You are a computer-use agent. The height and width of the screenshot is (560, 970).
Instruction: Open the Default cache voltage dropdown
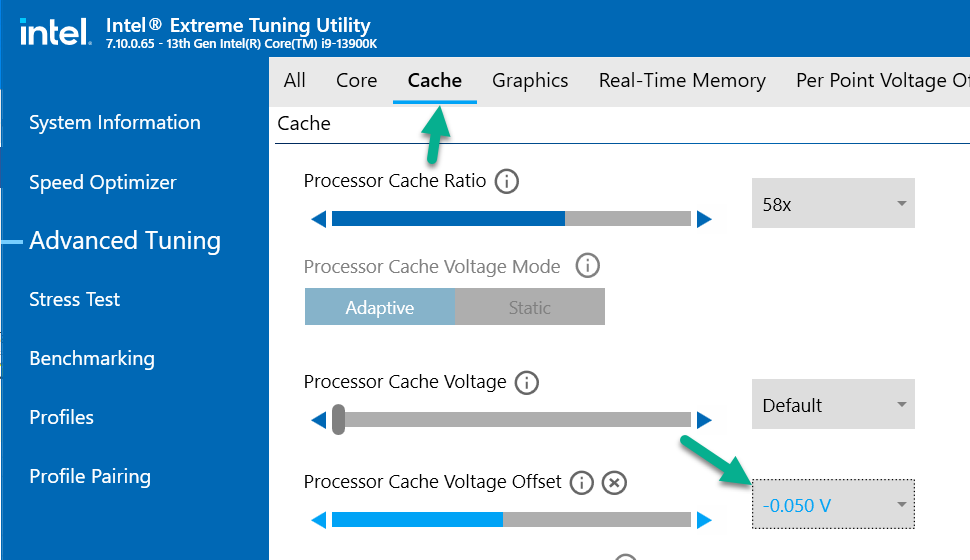tap(833, 405)
